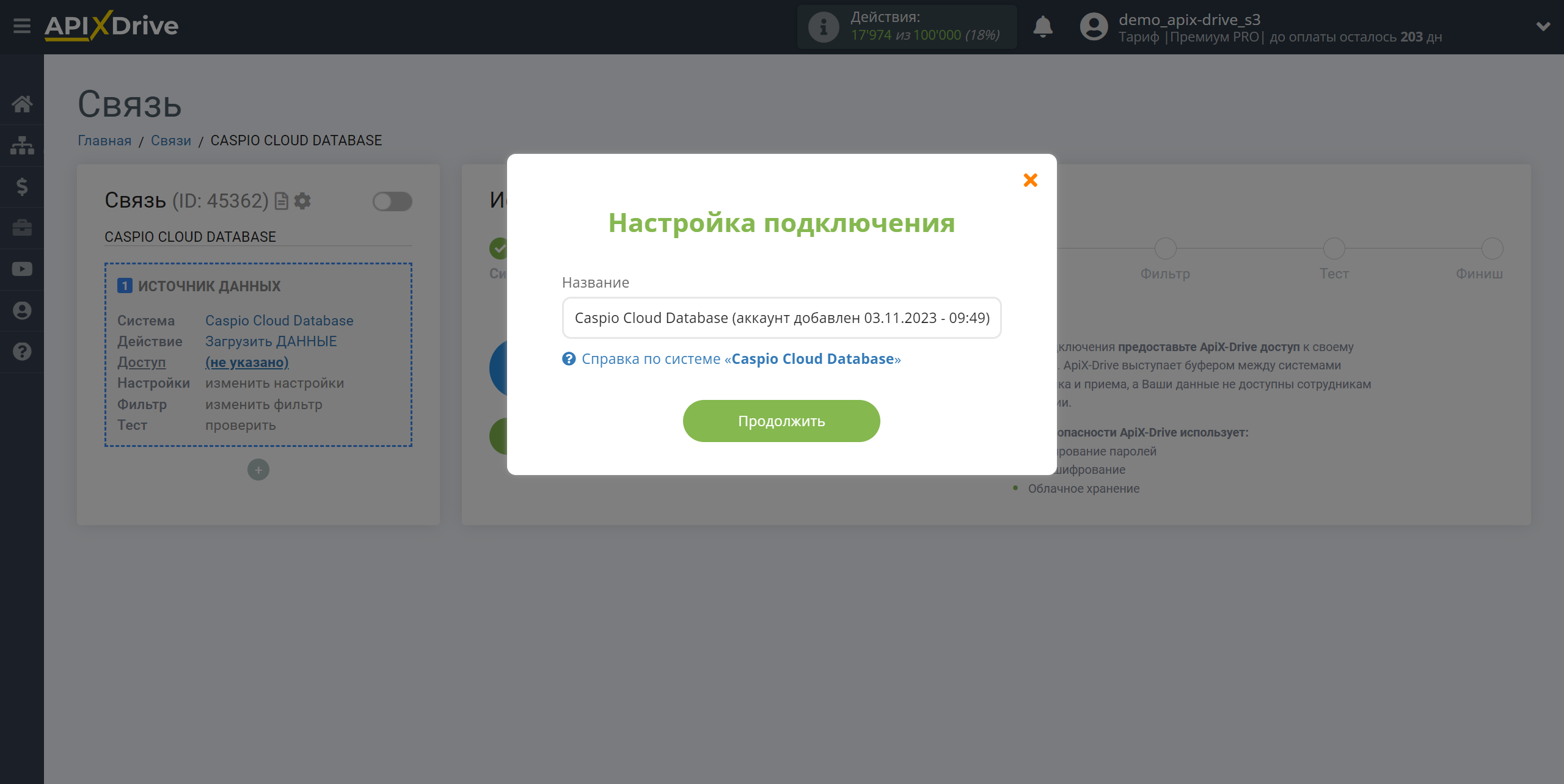Click the ApiX-Drive logo
This screenshot has height=784, width=1564.
coord(111,26)
